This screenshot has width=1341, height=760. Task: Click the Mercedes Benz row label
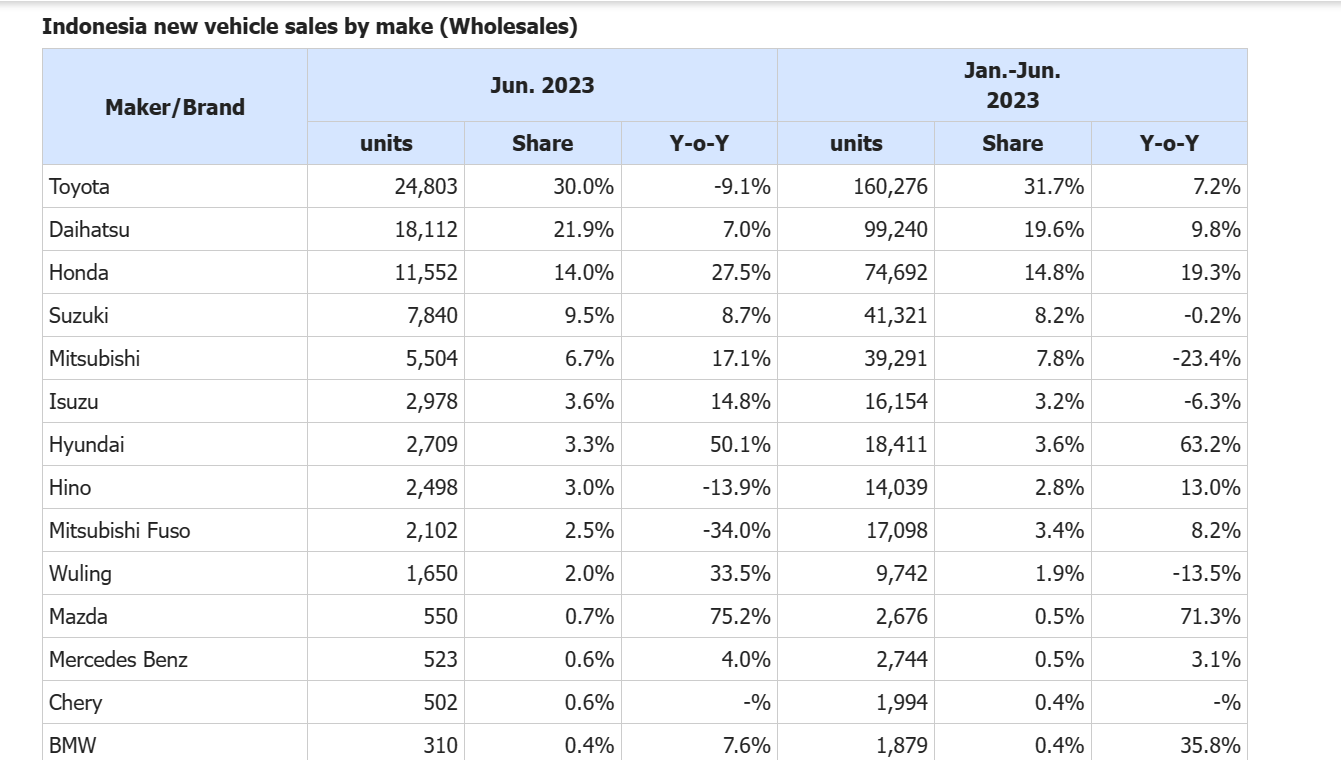(x=119, y=660)
